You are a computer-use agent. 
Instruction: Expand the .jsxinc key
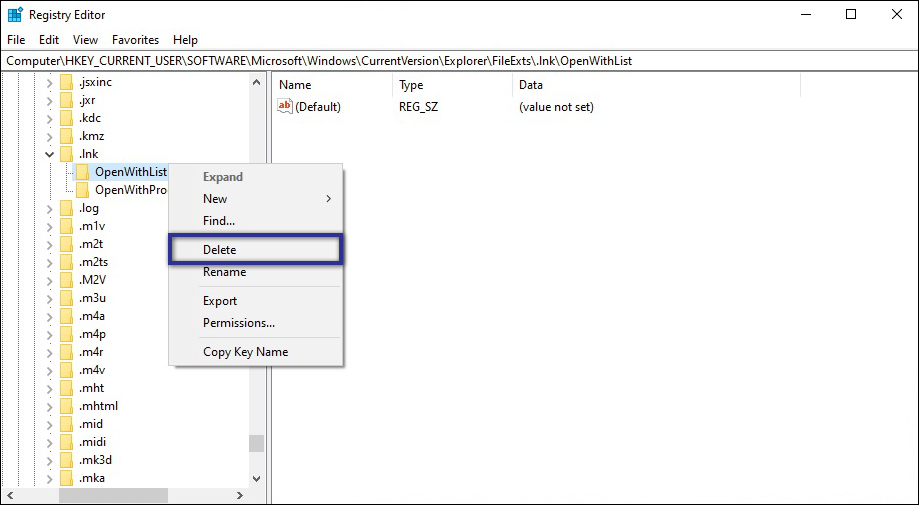(50, 82)
